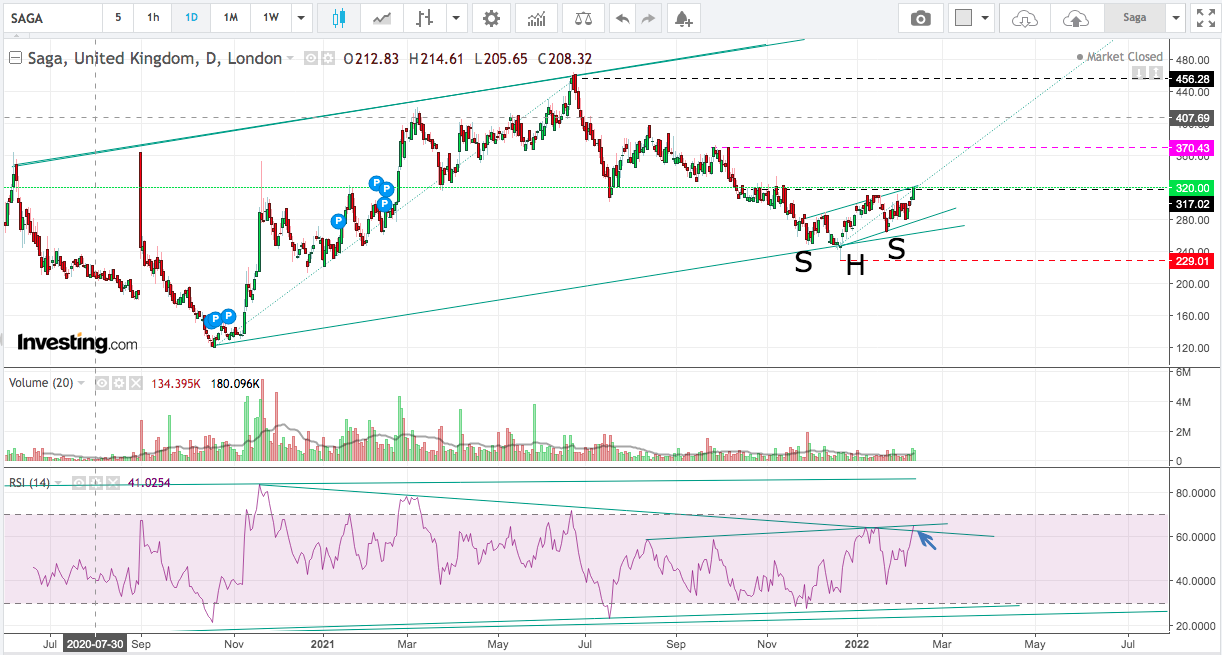
Task: Open the RSI (14) indicator dropdown
Action: pos(58,484)
